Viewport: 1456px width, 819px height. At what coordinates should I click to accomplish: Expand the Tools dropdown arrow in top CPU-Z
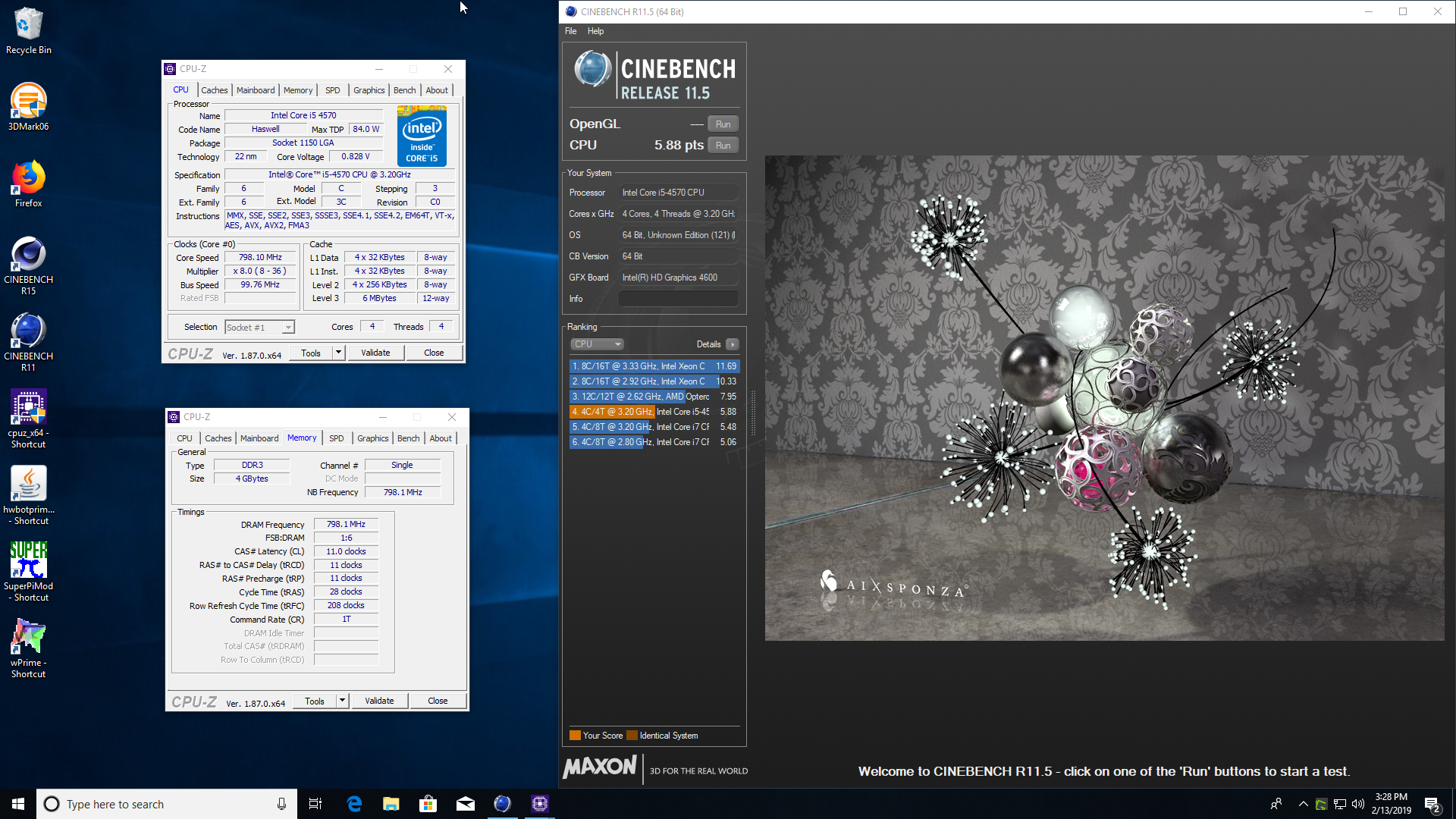[x=339, y=353]
